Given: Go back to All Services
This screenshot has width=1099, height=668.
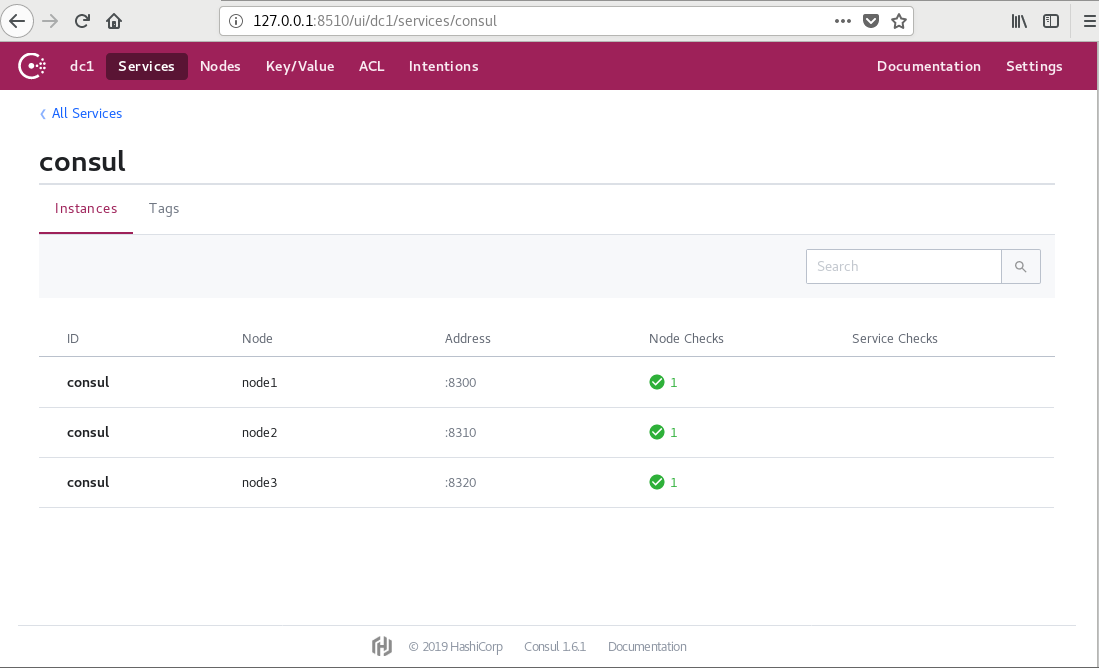Looking at the screenshot, I should [81, 113].
